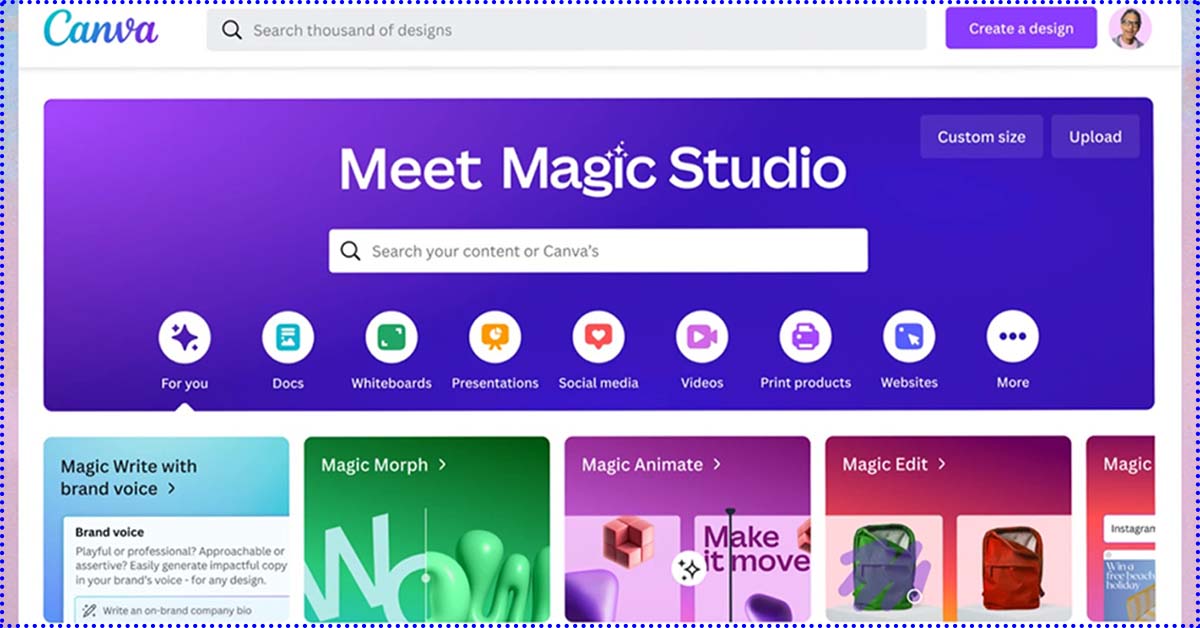
Task: Click the "Search your content or Canva's" field
Action: click(x=598, y=251)
